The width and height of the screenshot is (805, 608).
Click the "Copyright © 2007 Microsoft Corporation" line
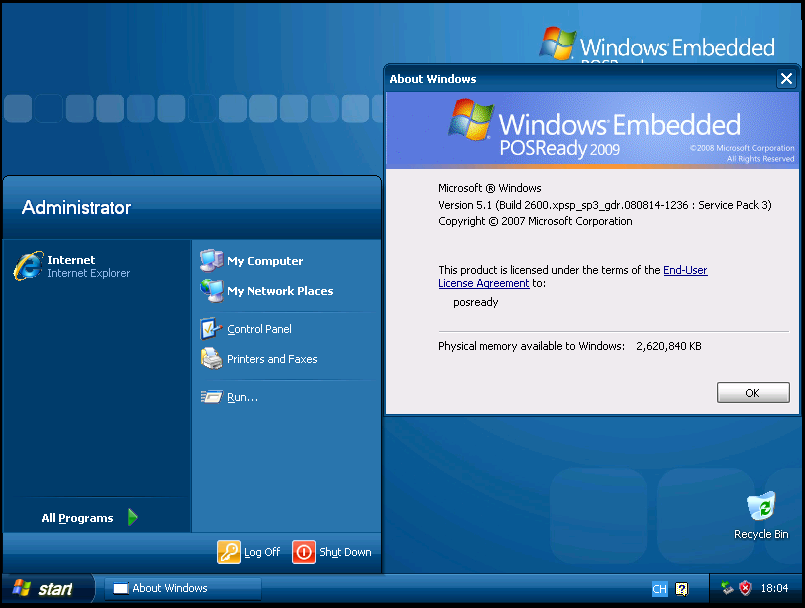(535, 221)
